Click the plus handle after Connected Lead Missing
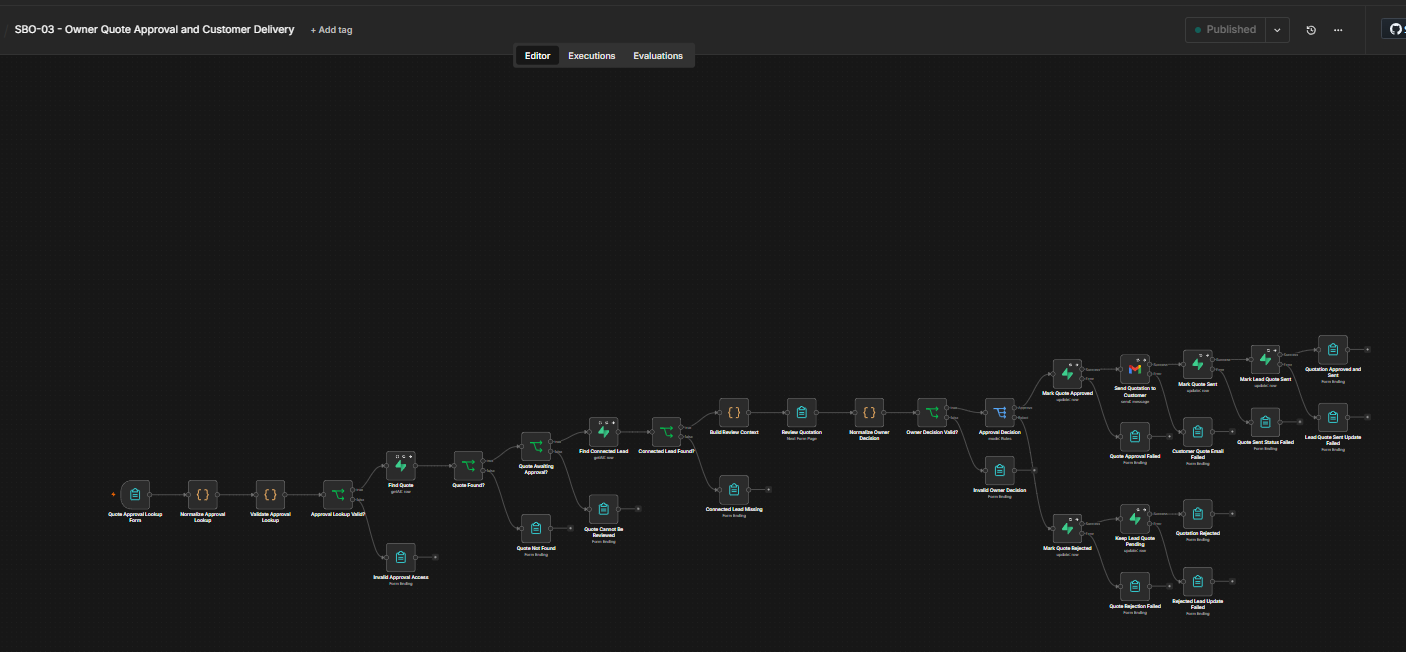The width and height of the screenshot is (1406, 652). click(768, 490)
